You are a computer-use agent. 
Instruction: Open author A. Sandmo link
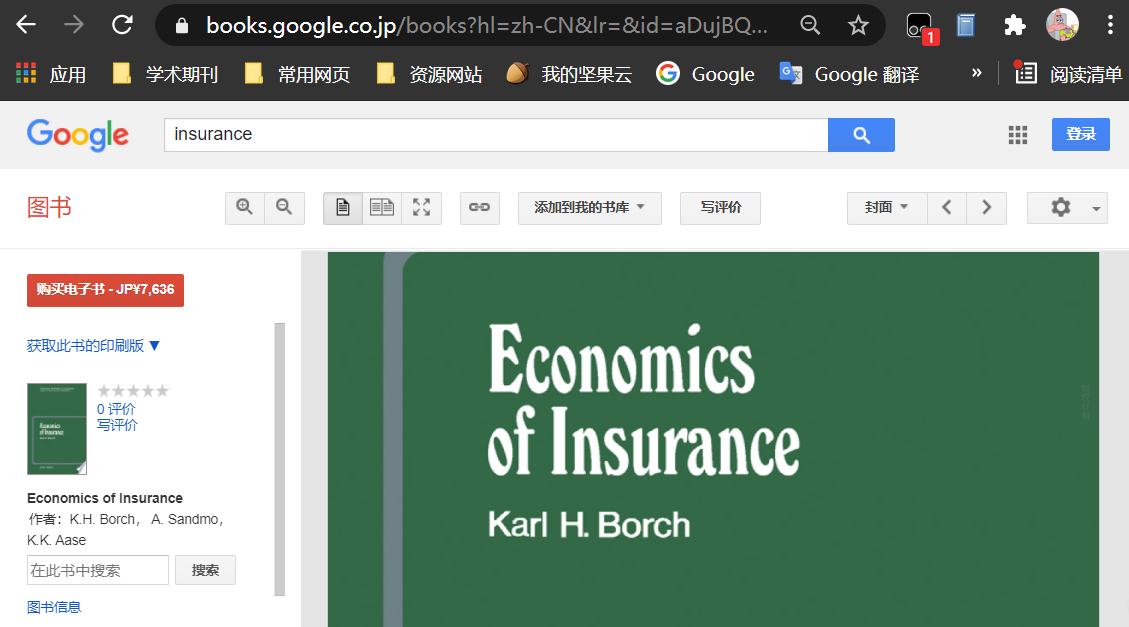pyautogui.click(x=184, y=519)
